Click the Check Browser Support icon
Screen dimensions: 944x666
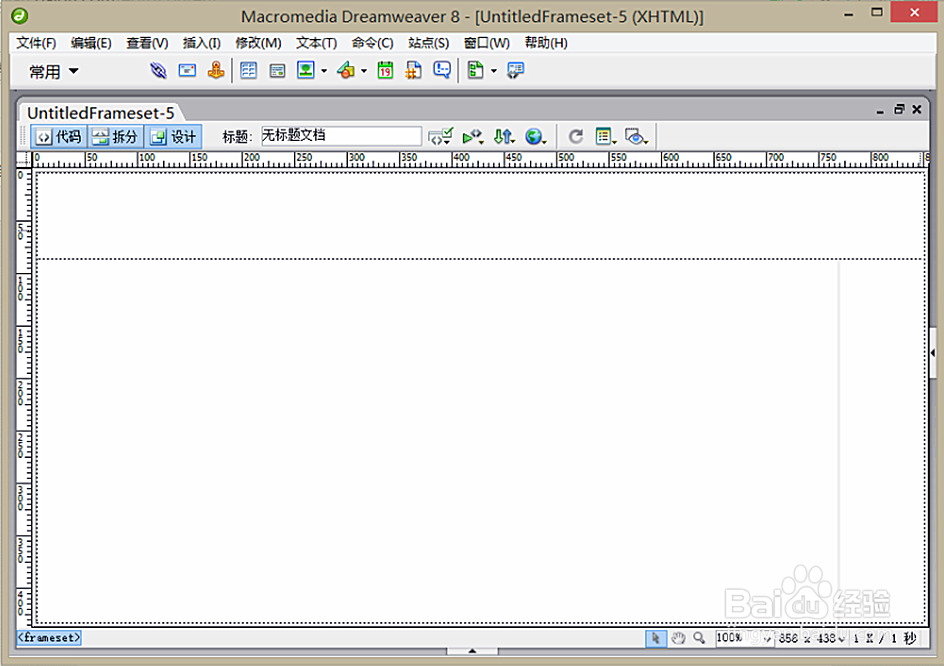[473, 137]
